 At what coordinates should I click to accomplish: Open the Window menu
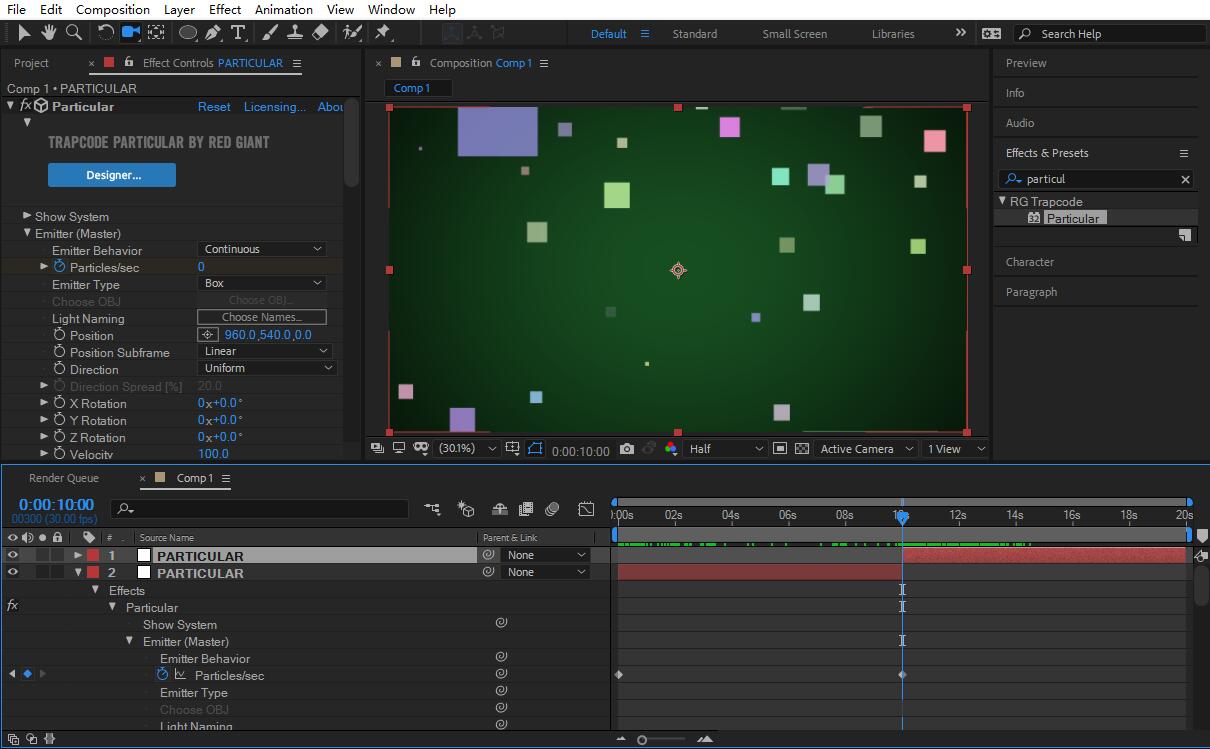coord(391,9)
